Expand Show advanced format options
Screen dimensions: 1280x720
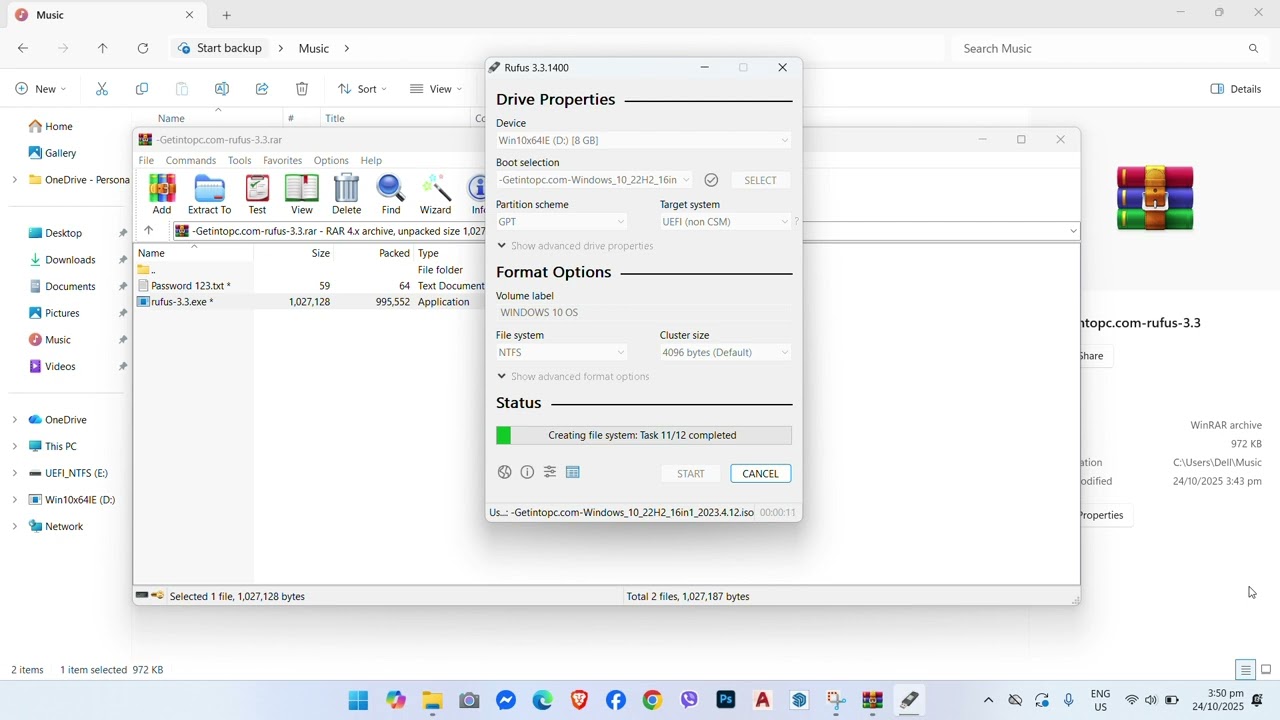pyautogui.click(x=573, y=376)
